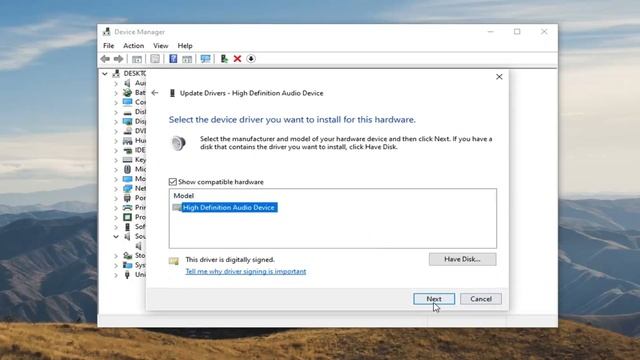Viewport: 640px width, 360px height.
Task: Select Display adapters icon in tree
Action: [x=127, y=121]
